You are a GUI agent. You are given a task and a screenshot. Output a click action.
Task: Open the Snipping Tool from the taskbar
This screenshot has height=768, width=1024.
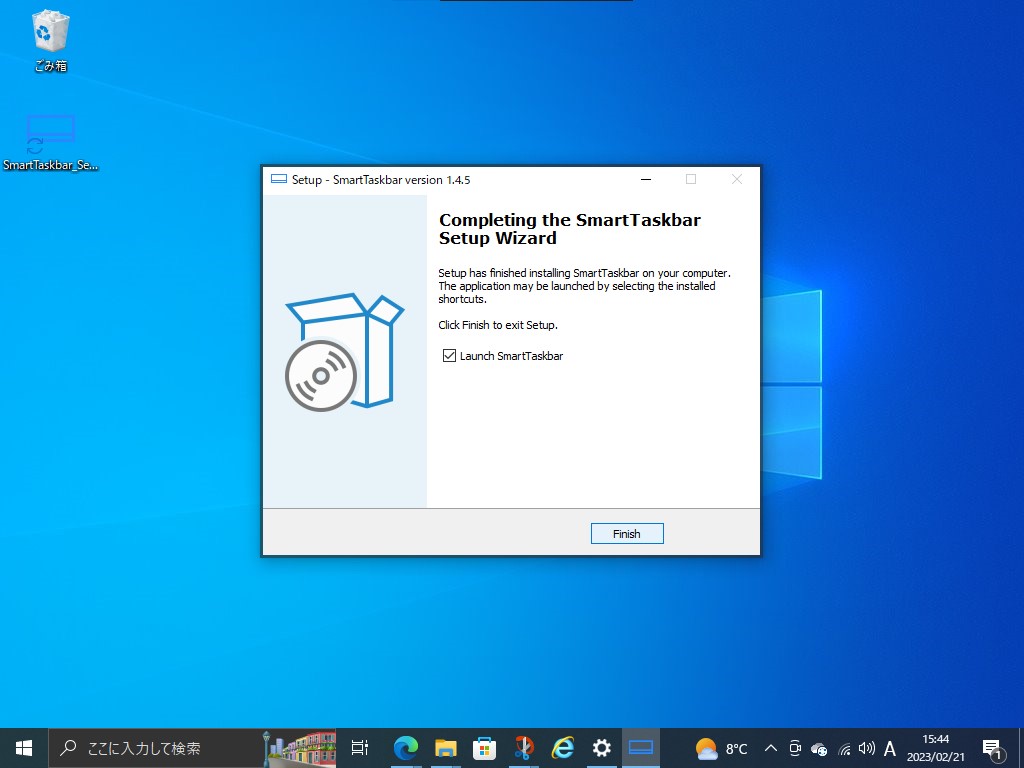(523, 747)
